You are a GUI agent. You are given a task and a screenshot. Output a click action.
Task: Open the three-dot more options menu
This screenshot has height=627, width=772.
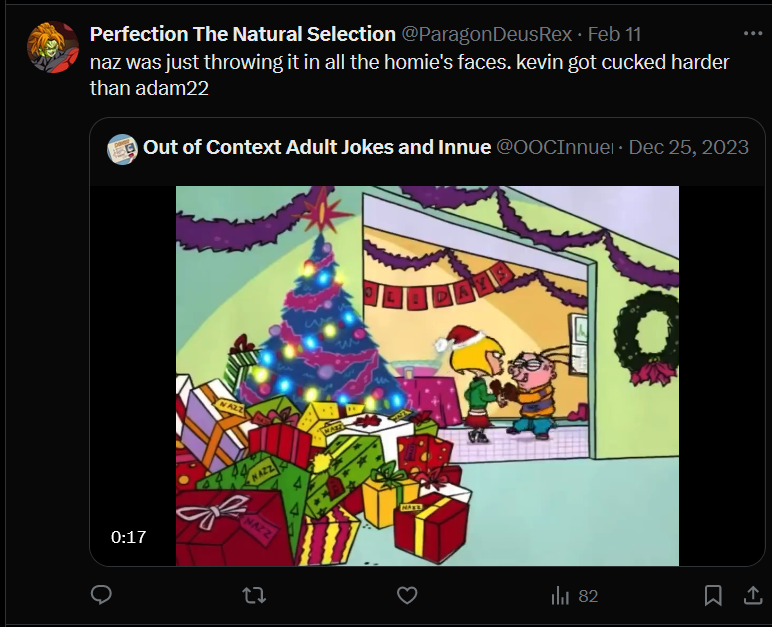(x=752, y=34)
